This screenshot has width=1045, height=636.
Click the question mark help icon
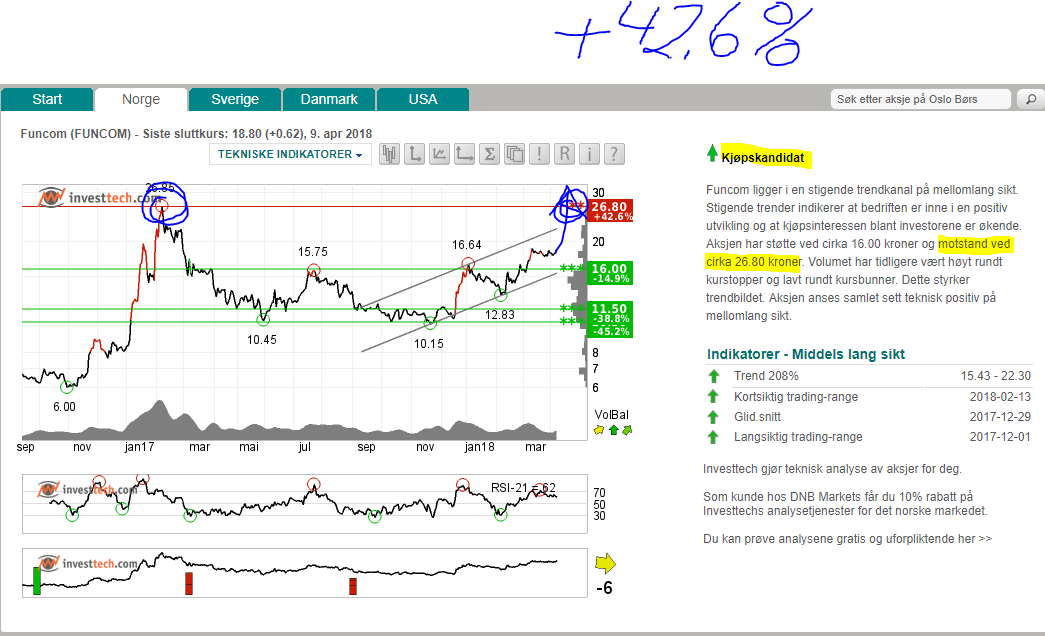coord(614,154)
